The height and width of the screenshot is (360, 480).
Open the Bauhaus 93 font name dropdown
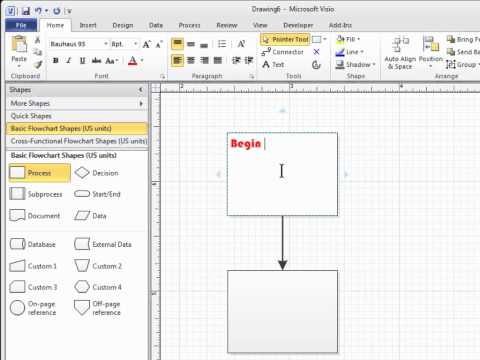click(106, 44)
